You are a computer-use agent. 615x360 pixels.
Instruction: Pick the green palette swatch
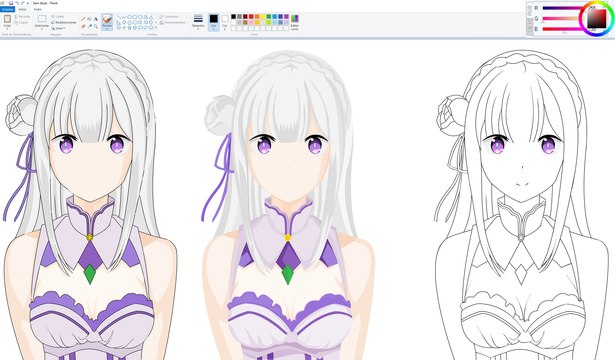[269, 16]
